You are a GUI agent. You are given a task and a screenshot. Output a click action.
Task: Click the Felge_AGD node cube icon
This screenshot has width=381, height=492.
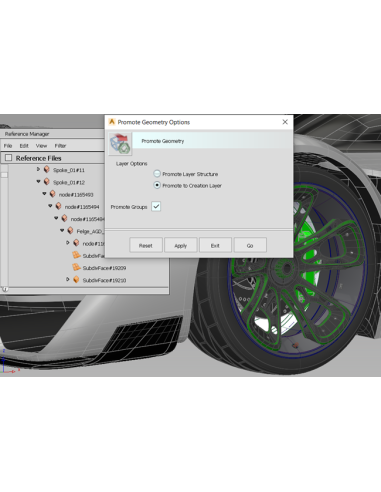point(70,231)
